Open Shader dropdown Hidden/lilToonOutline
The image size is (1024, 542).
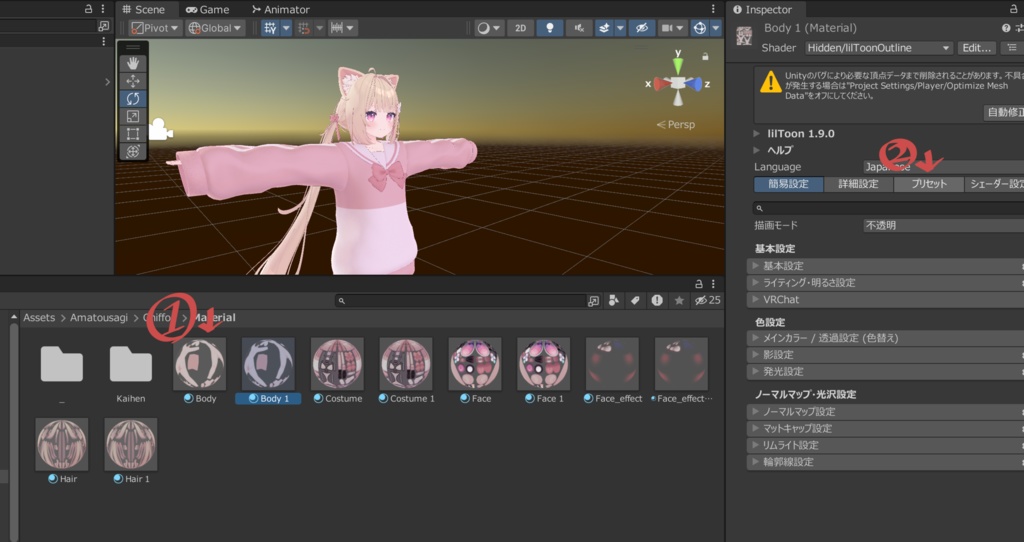click(x=878, y=48)
